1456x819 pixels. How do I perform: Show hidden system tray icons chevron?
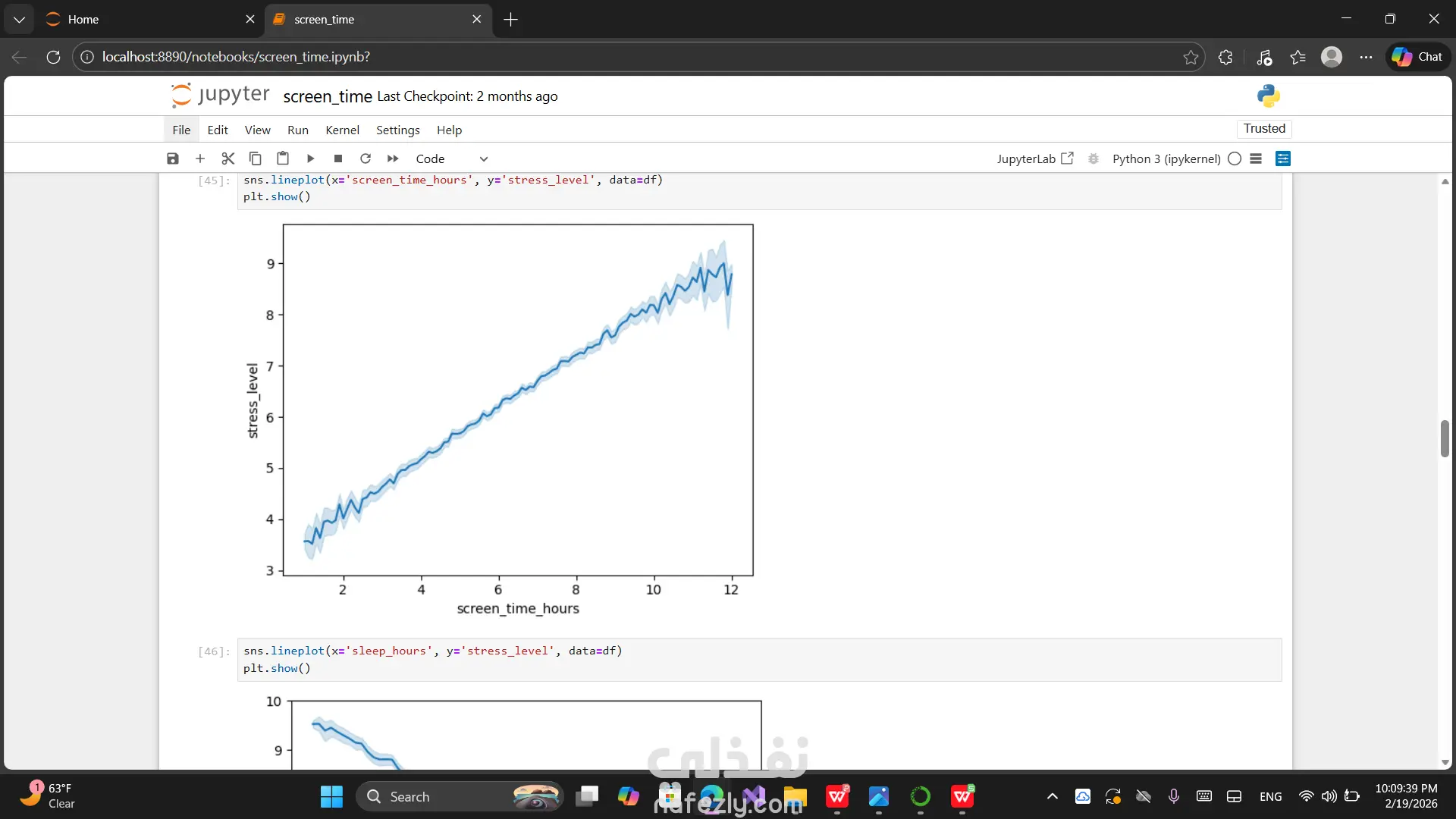(1052, 796)
